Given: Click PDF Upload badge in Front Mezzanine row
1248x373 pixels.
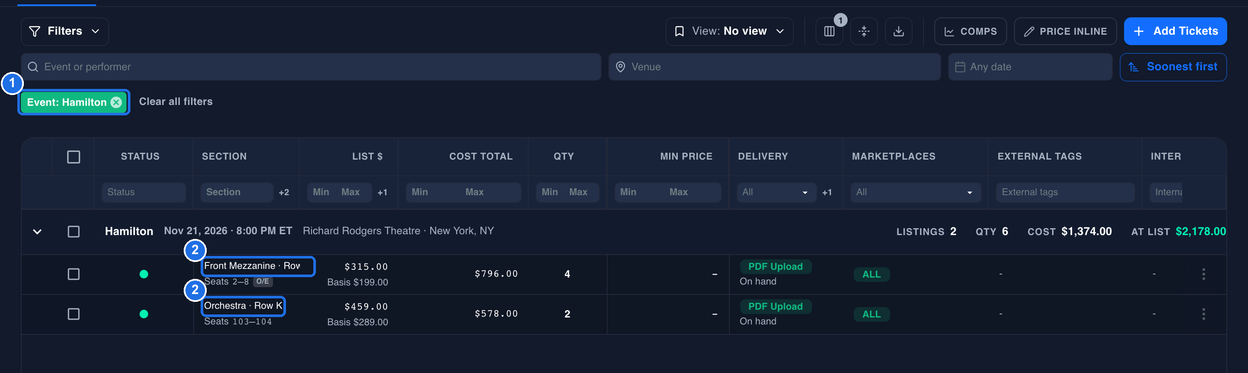Looking at the screenshot, I should click(776, 267).
